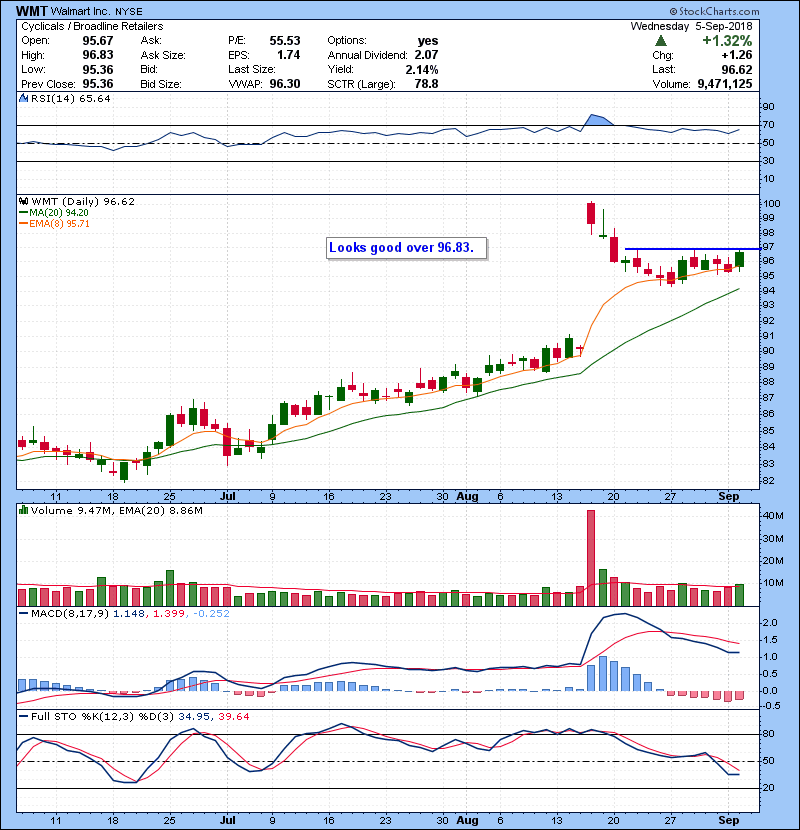The height and width of the screenshot is (830, 800).
Task: Click the Looks good over 96.83 annotation
Action: pos(406,248)
